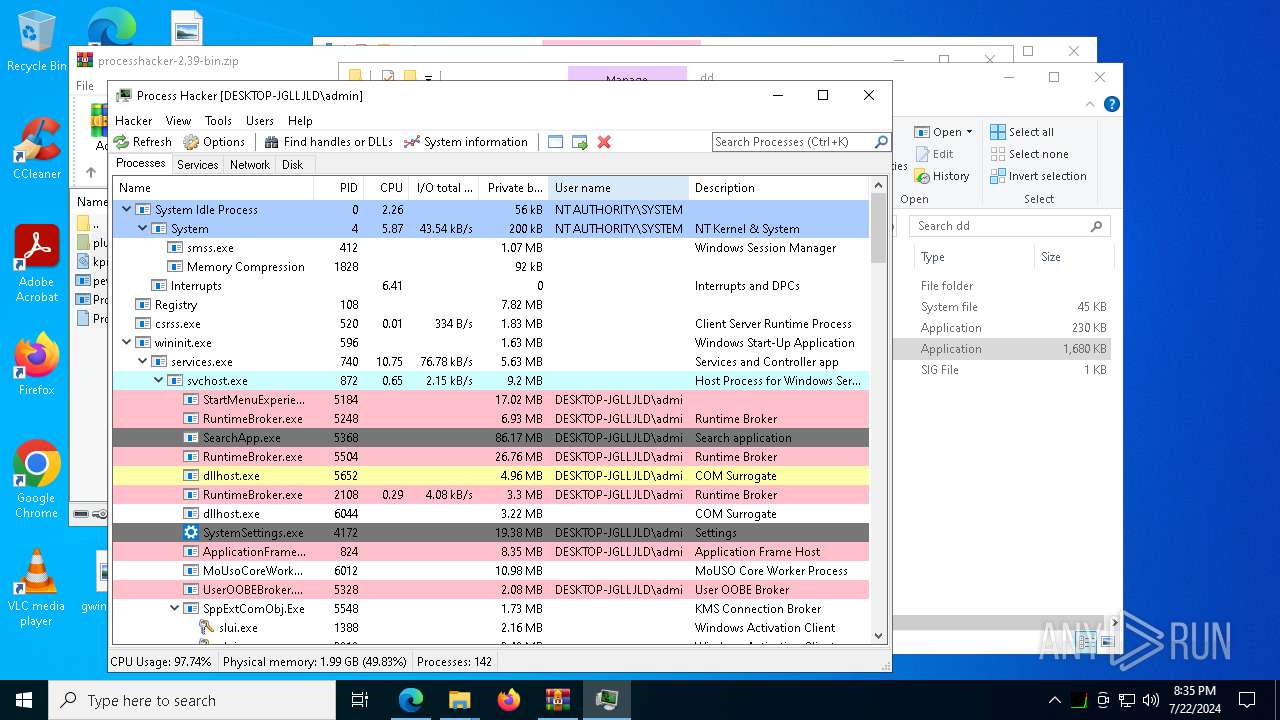Open the CCleaner desktop shortcut
The width and height of the screenshot is (1280, 720).
(36, 148)
